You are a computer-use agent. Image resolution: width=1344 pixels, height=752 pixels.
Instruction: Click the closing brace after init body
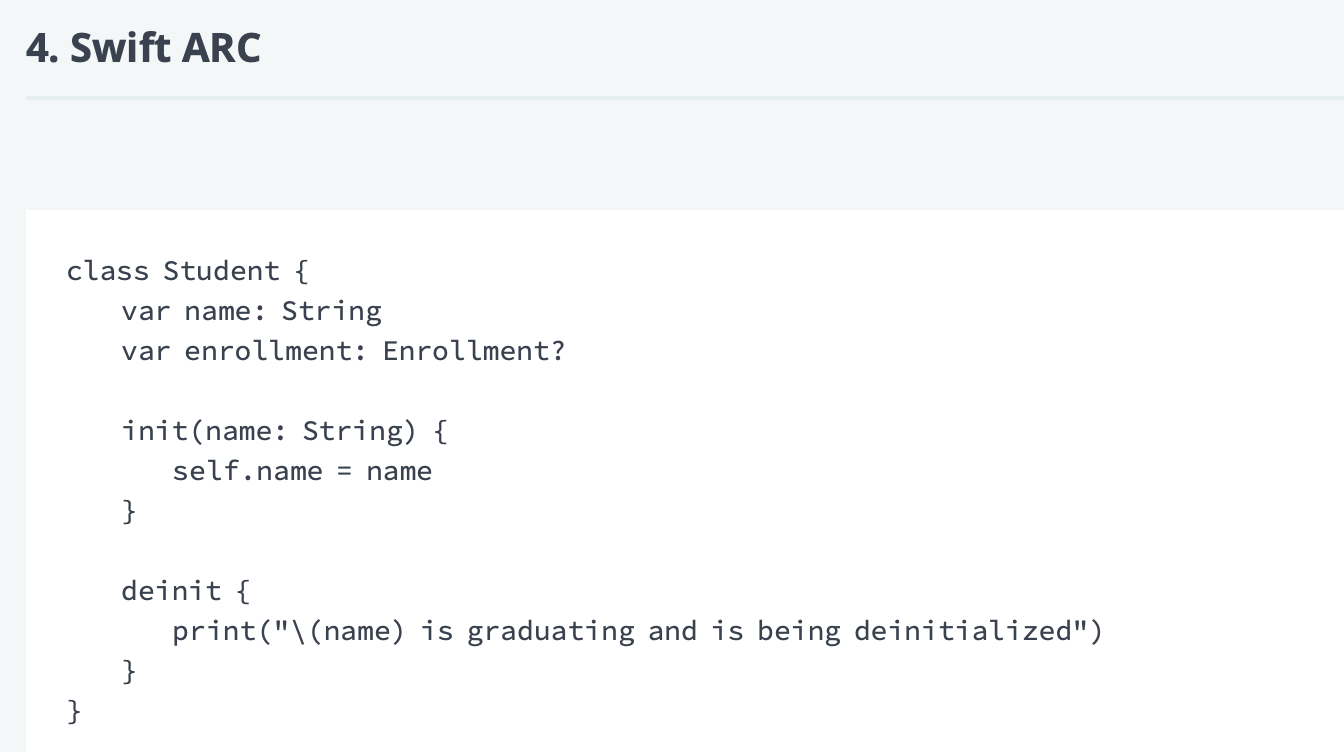(x=128, y=511)
